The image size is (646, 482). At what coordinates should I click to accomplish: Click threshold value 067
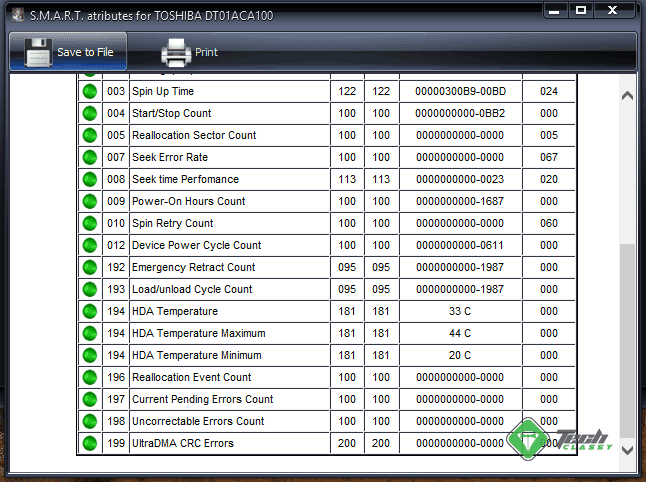pos(549,157)
